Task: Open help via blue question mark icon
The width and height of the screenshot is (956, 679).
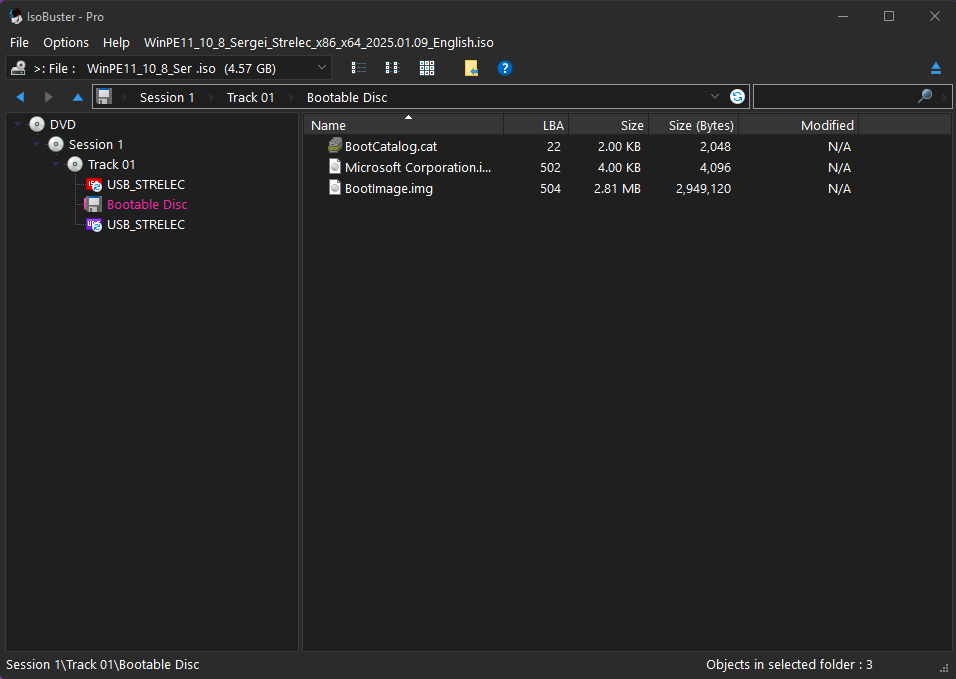Action: (505, 68)
